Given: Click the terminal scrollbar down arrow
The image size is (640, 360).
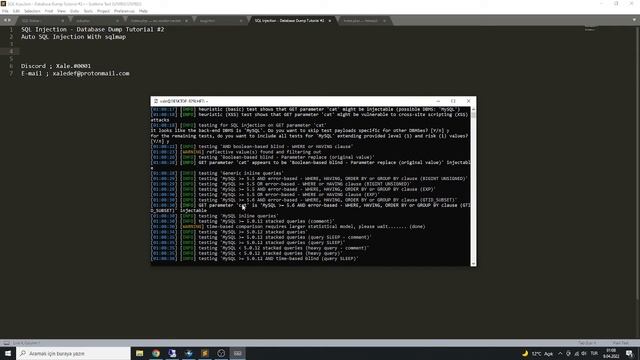Looking at the screenshot, I should (473, 264).
